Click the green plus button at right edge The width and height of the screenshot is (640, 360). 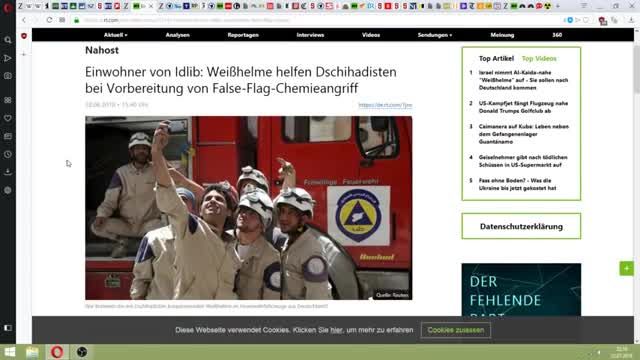[x=627, y=268]
